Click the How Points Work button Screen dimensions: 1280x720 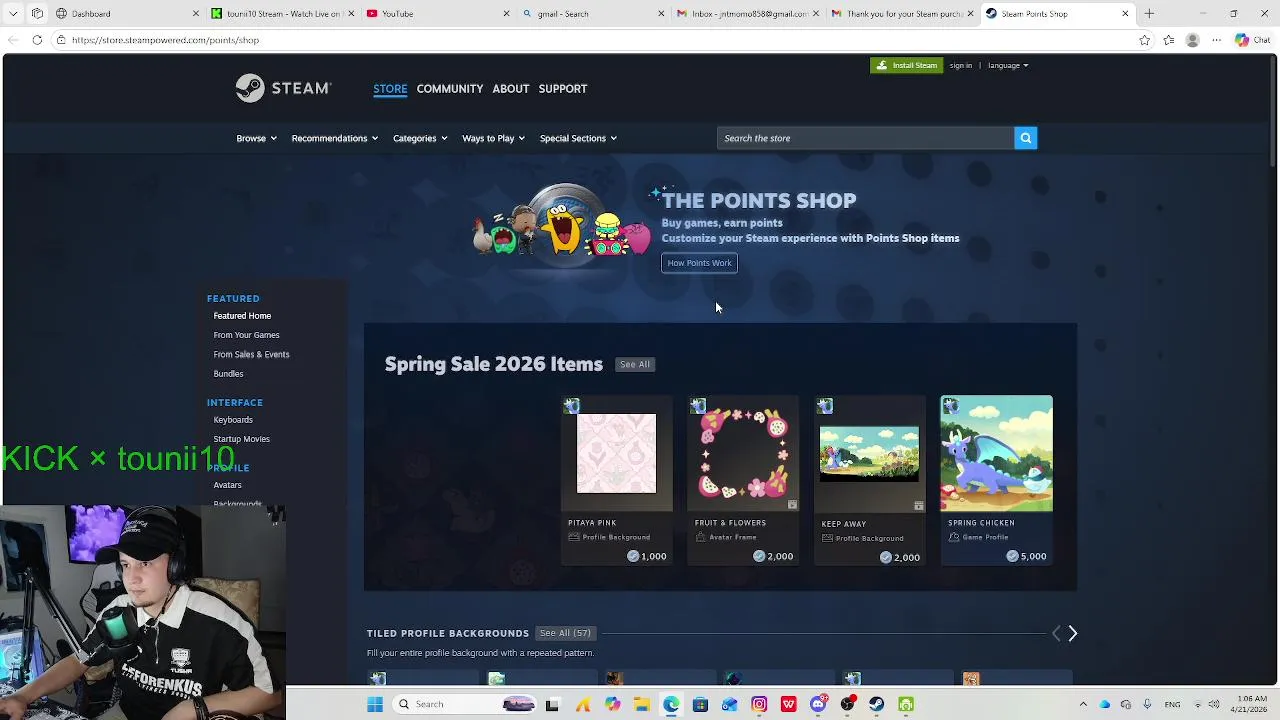[699, 263]
